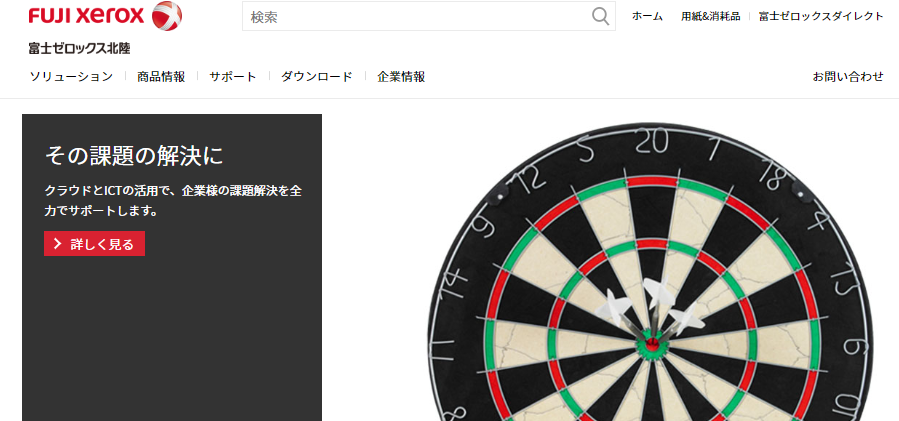
Task: Visit 富士ゼロックスダイレクト link
Action: [821, 16]
